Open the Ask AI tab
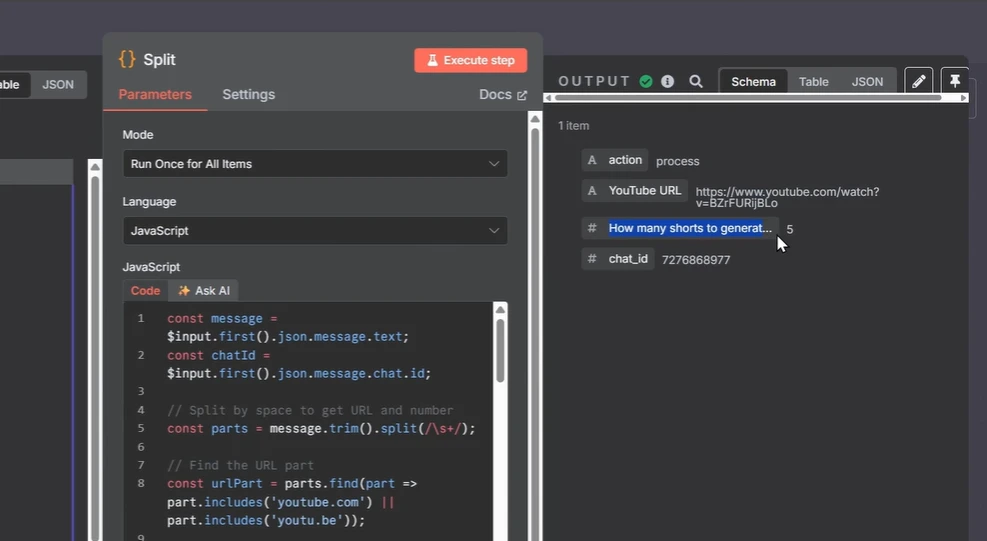This screenshot has width=987, height=541. point(204,290)
